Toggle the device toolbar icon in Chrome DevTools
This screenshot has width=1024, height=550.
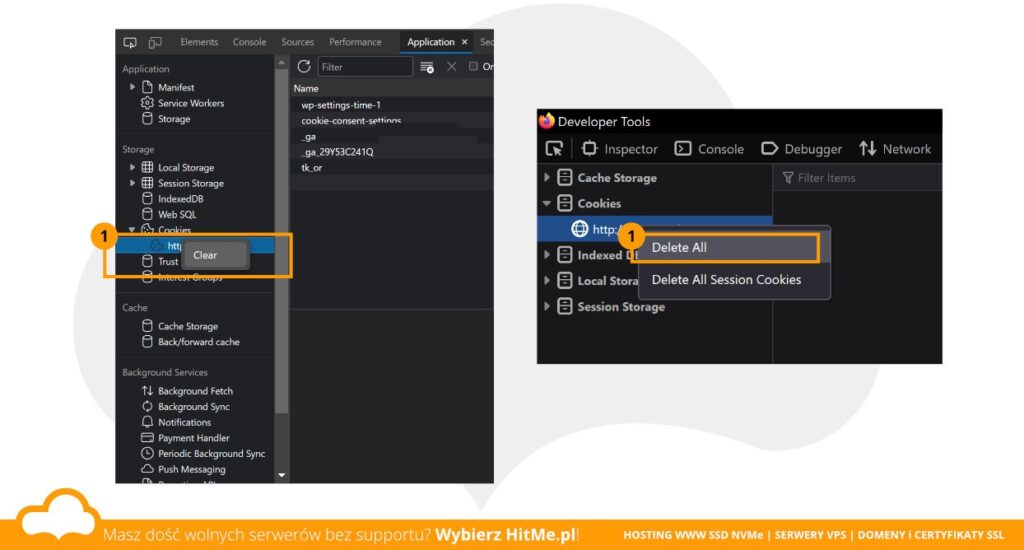pyautogui.click(x=155, y=42)
